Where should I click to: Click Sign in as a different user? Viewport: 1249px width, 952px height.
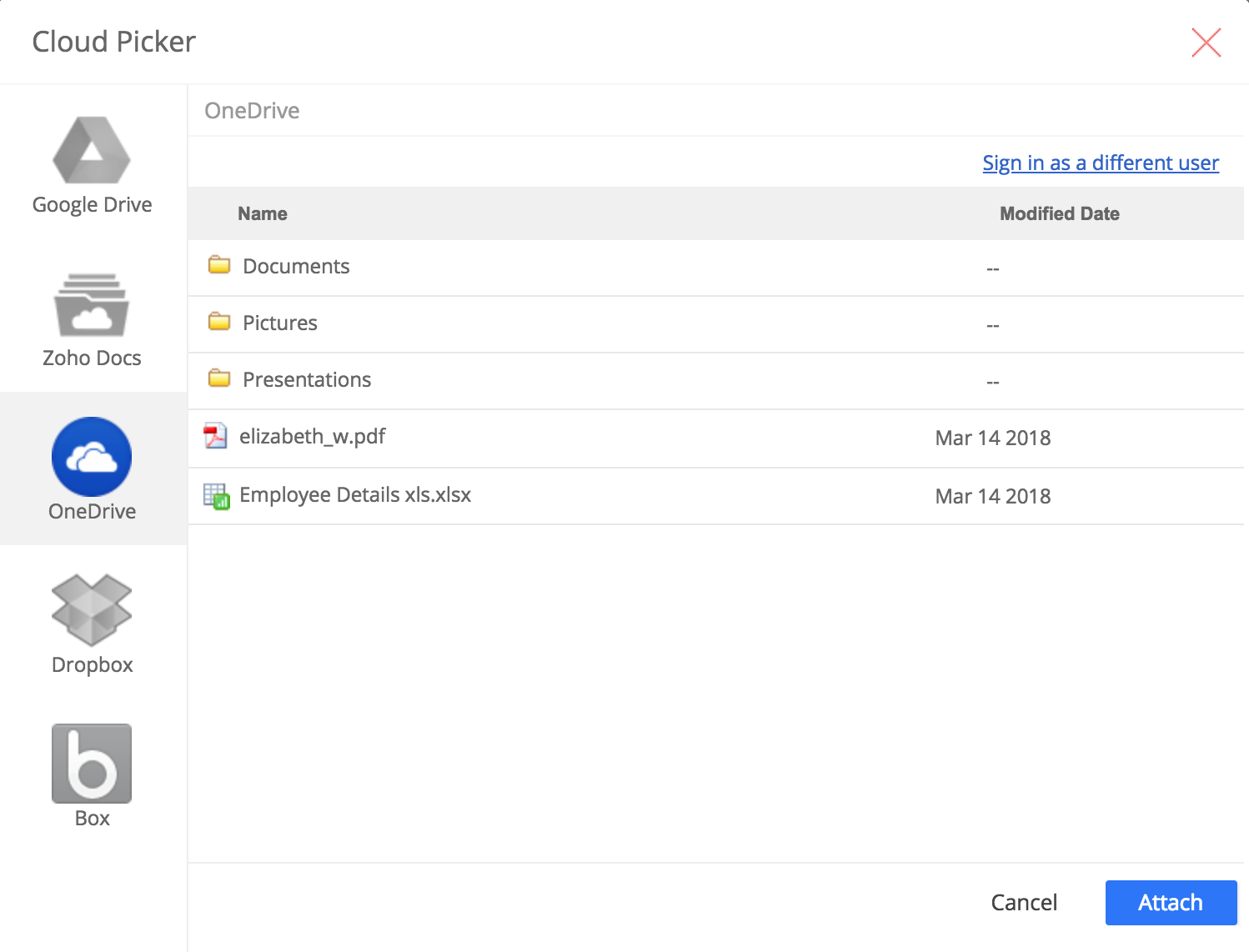click(x=1100, y=163)
